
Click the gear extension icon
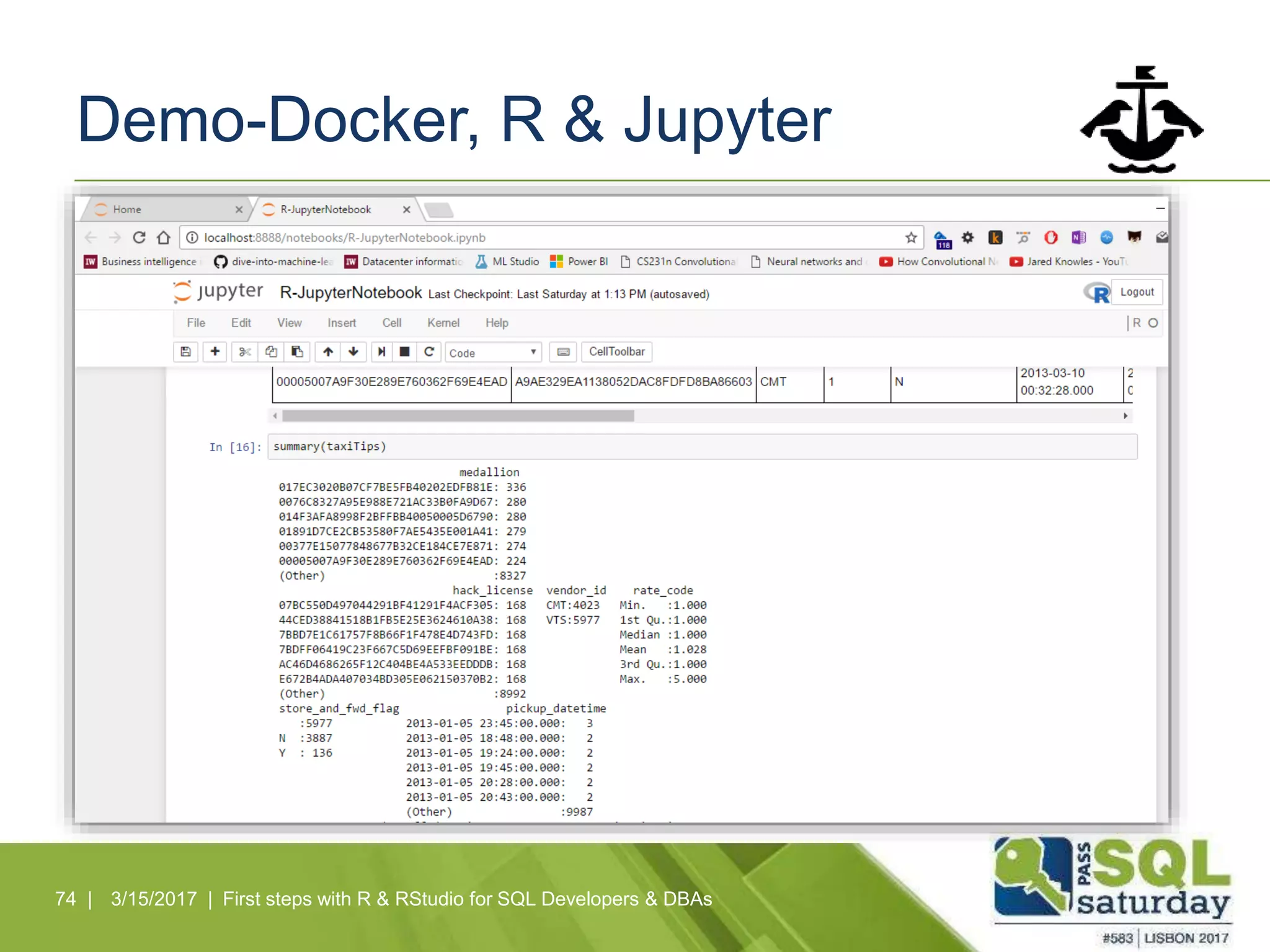(x=968, y=237)
